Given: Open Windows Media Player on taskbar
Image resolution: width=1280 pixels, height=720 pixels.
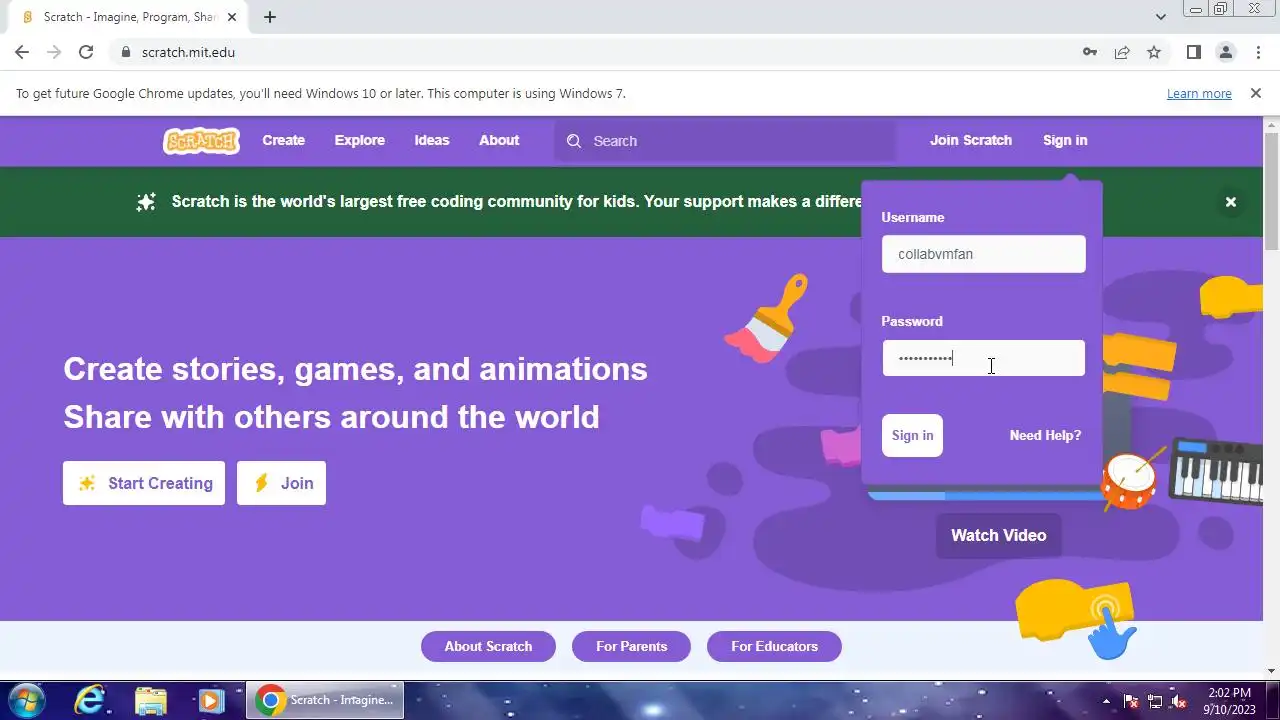Looking at the screenshot, I should [210, 700].
